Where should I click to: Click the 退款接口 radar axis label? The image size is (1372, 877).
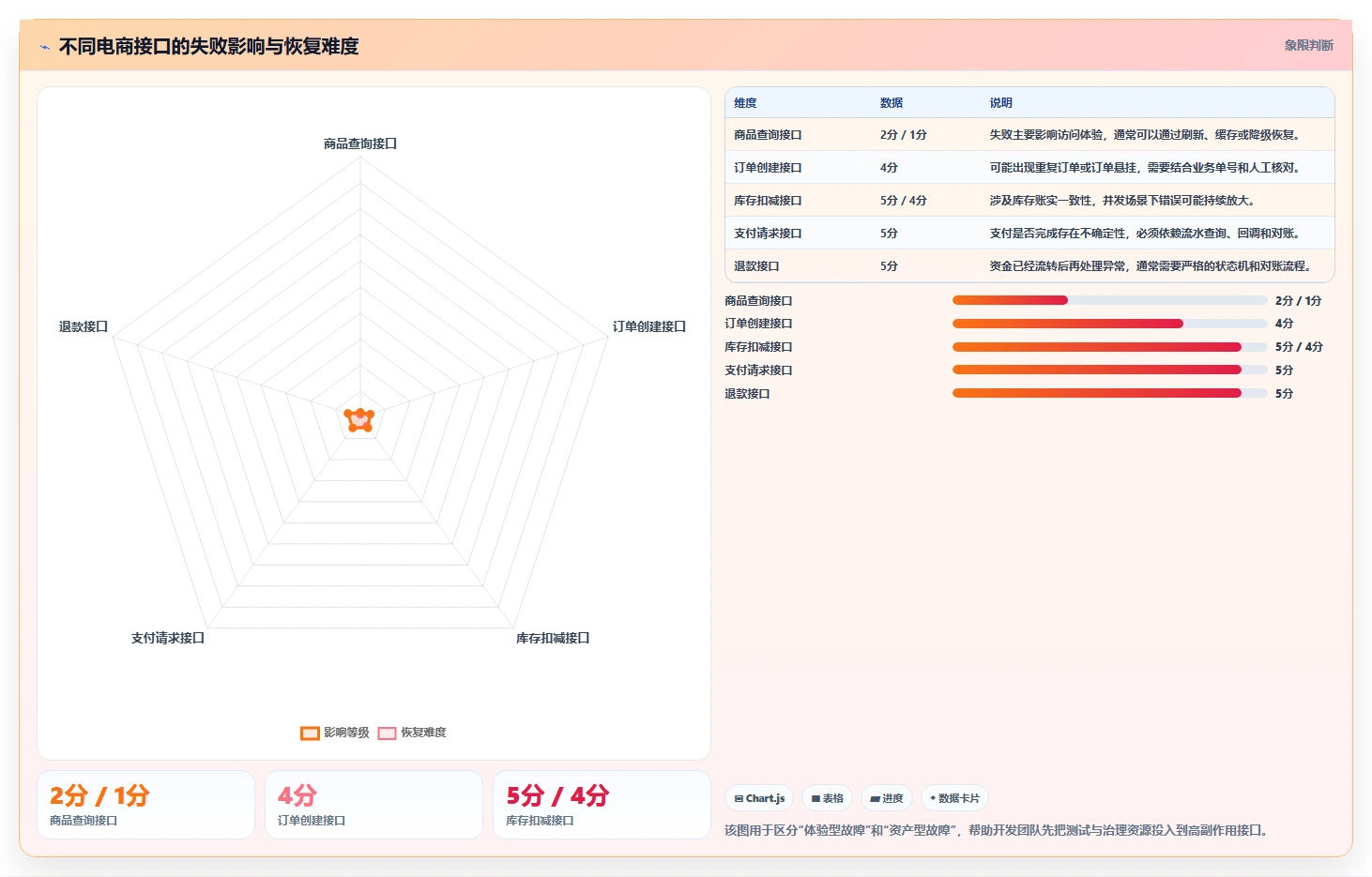[84, 326]
